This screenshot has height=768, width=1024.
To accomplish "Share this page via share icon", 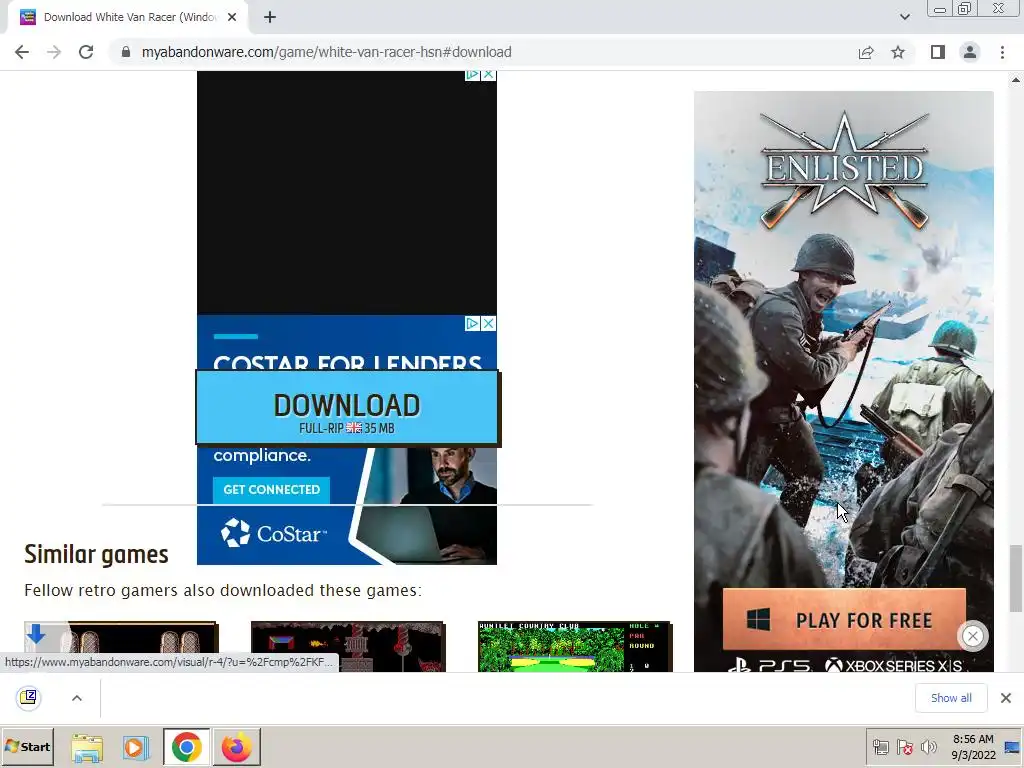I will click(866, 52).
